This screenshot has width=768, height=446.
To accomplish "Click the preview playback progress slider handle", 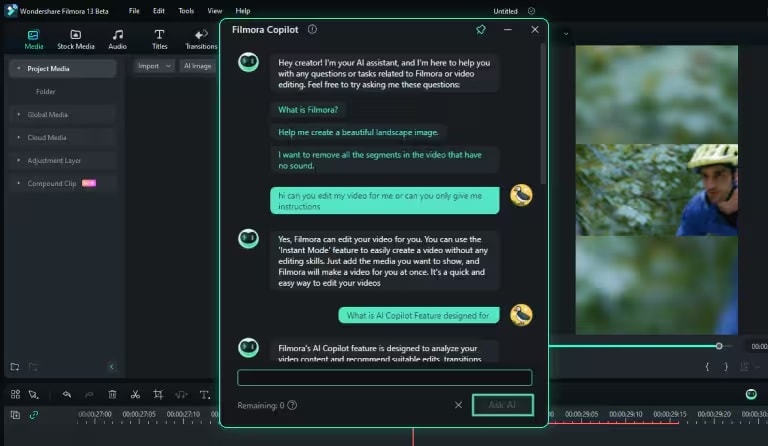I will click(719, 346).
